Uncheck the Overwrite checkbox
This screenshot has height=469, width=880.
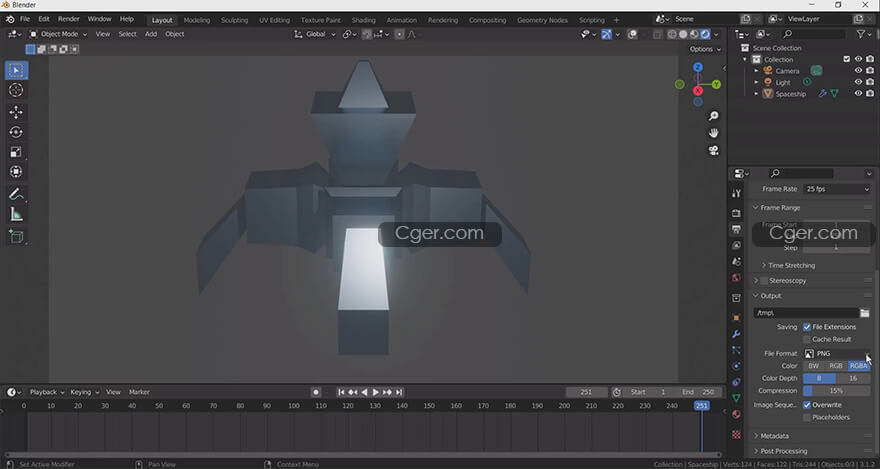click(807, 405)
